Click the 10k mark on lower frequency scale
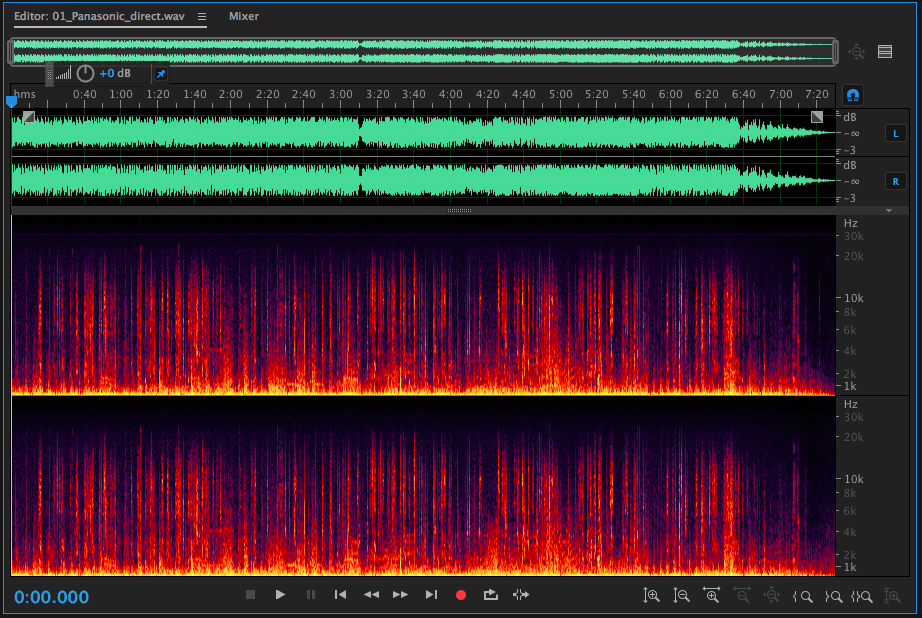The image size is (922, 618). (x=853, y=479)
